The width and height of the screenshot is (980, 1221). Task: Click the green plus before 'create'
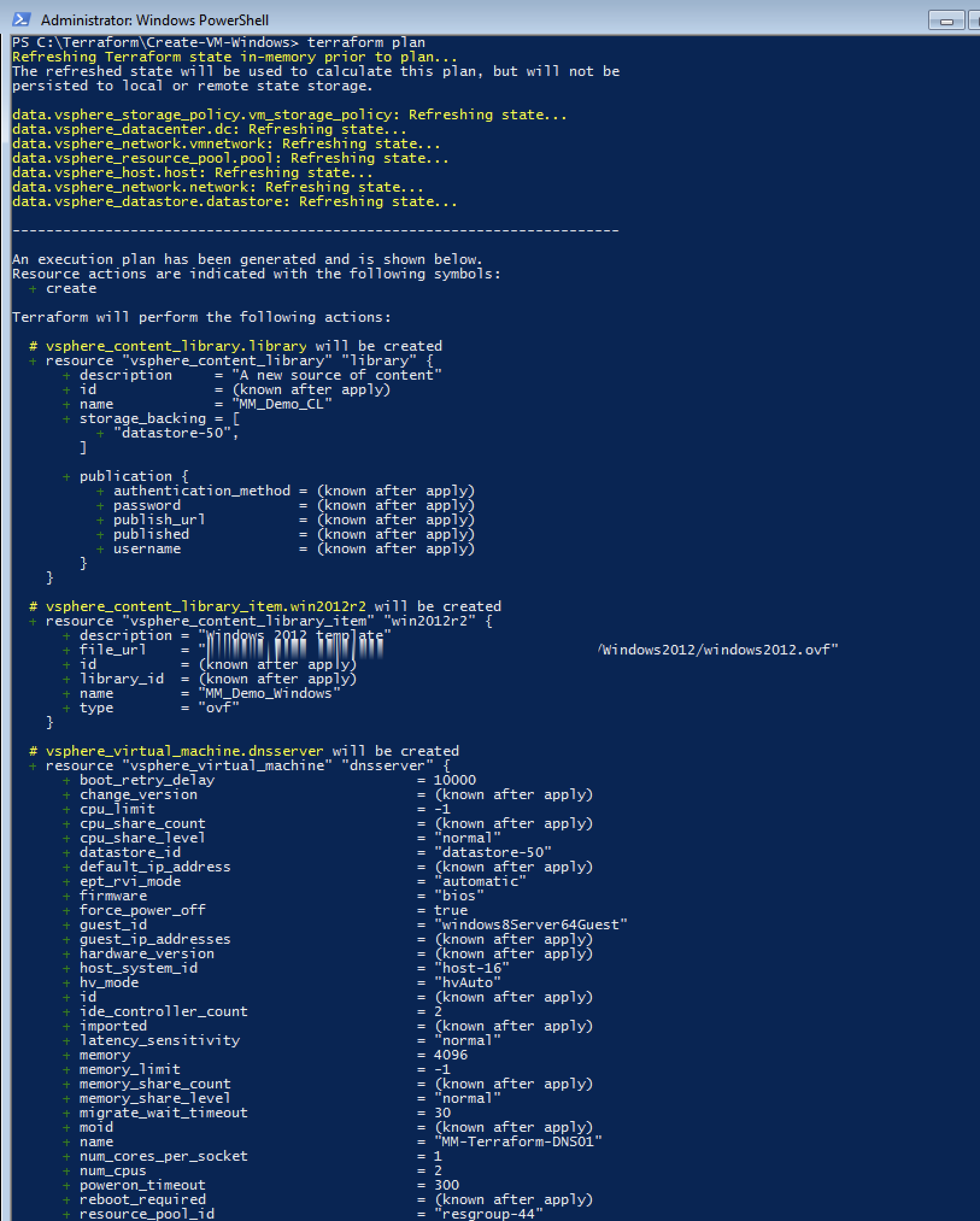pyautogui.click(x=33, y=289)
